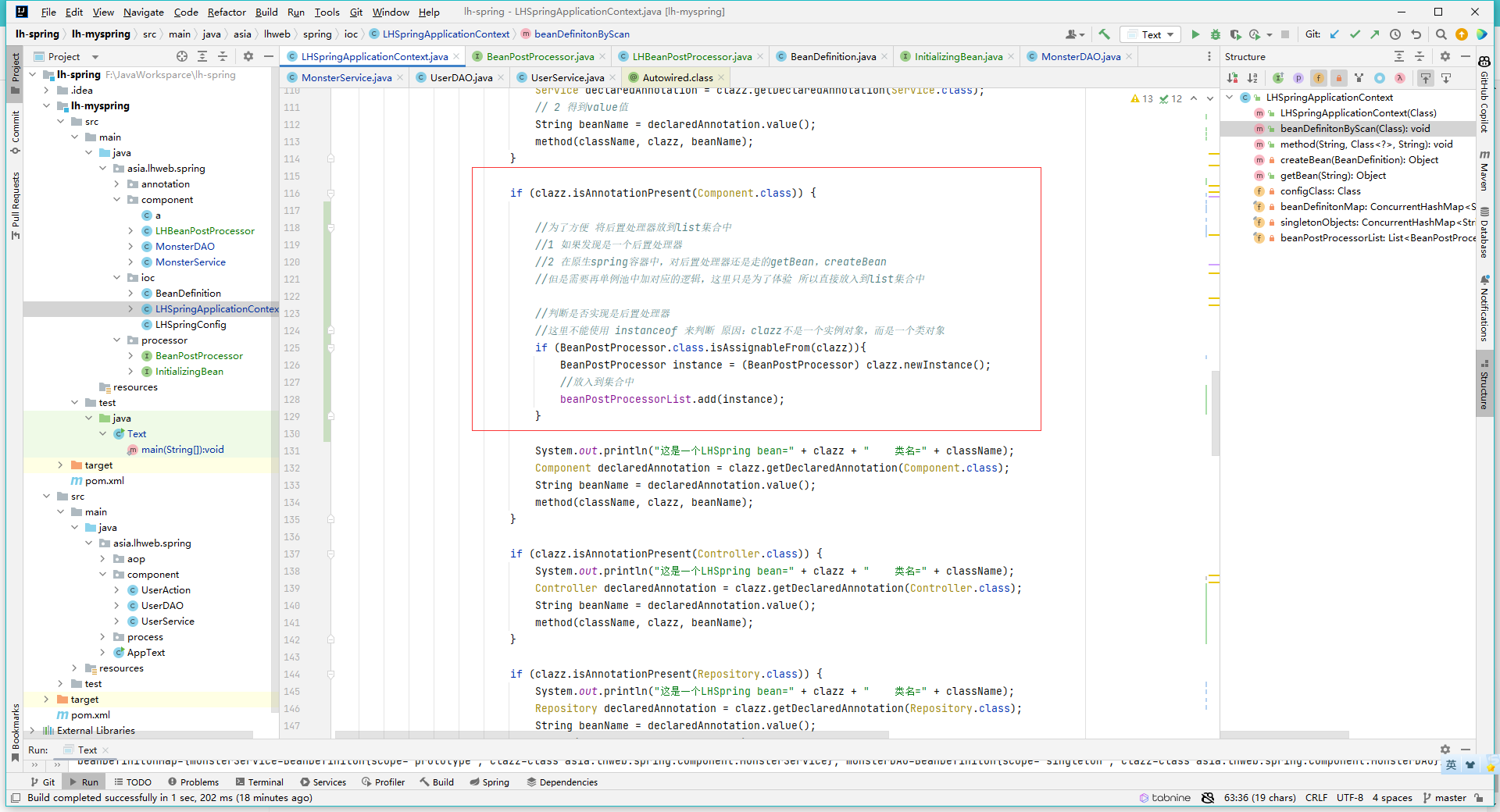Toggle show lambdas pink filter
Screen dimensions: 1500x812
[x=1400, y=78]
